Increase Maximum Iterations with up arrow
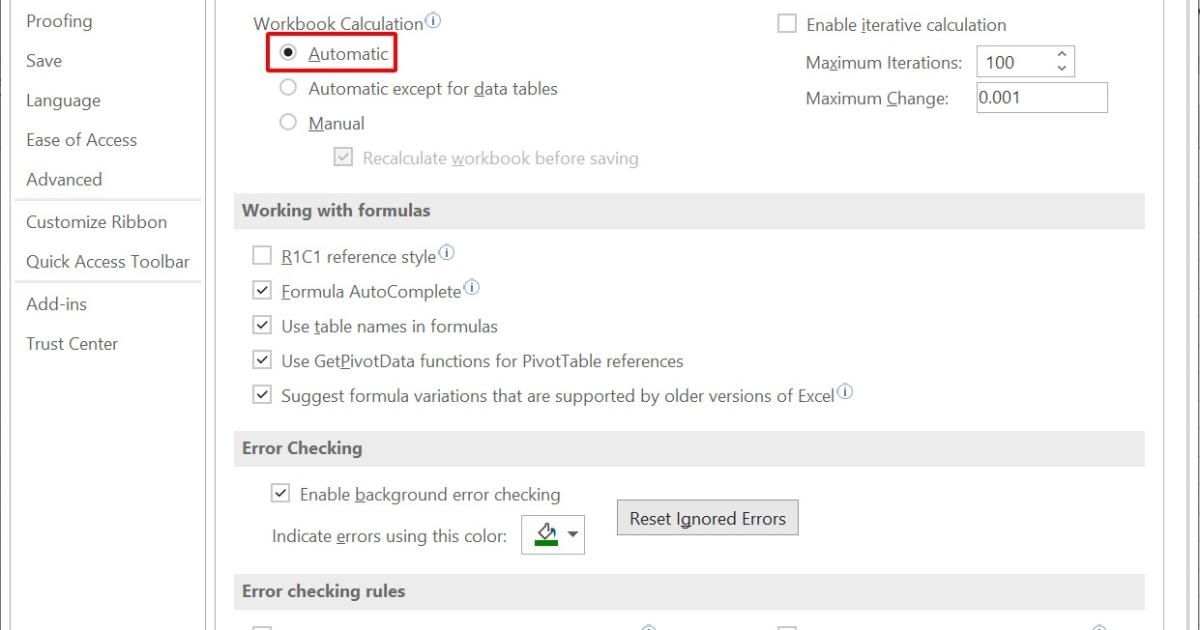 click(x=1062, y=55)
